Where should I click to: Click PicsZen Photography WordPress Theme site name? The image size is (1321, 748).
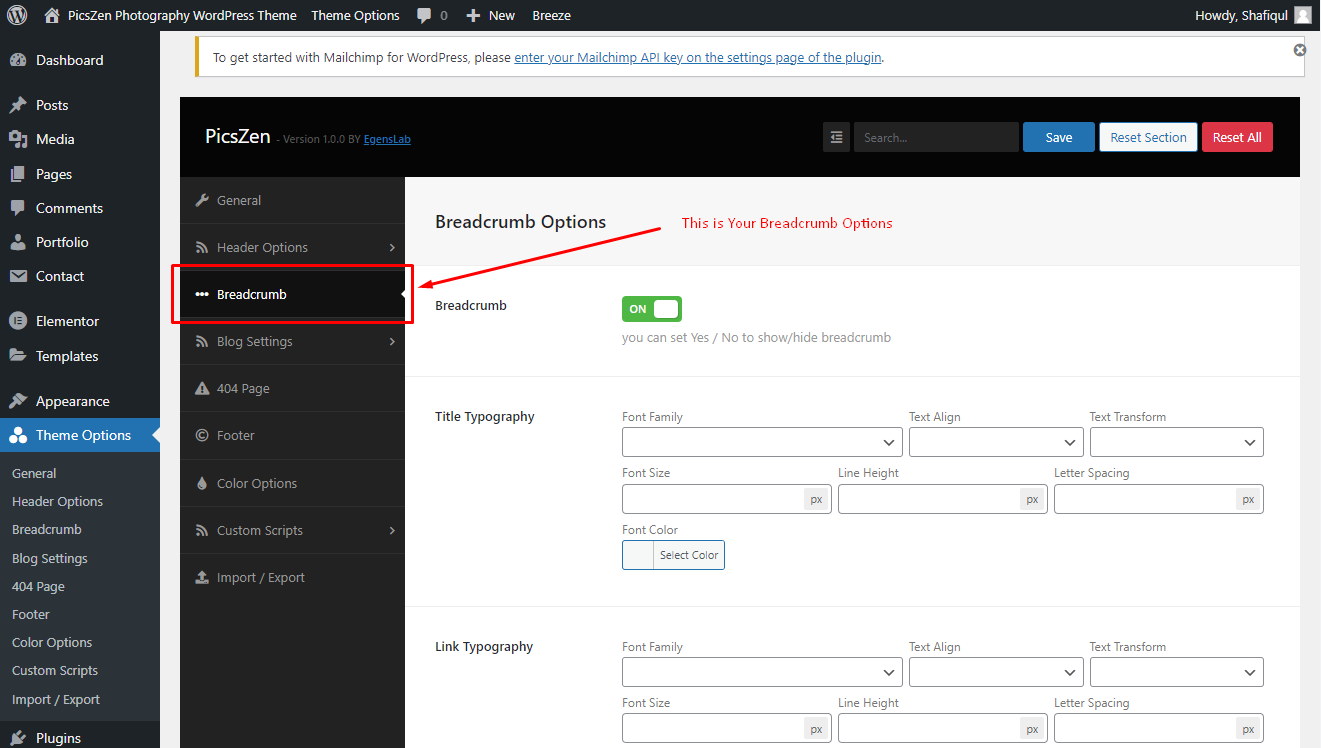pyautogui.click(x=182, y=15)
